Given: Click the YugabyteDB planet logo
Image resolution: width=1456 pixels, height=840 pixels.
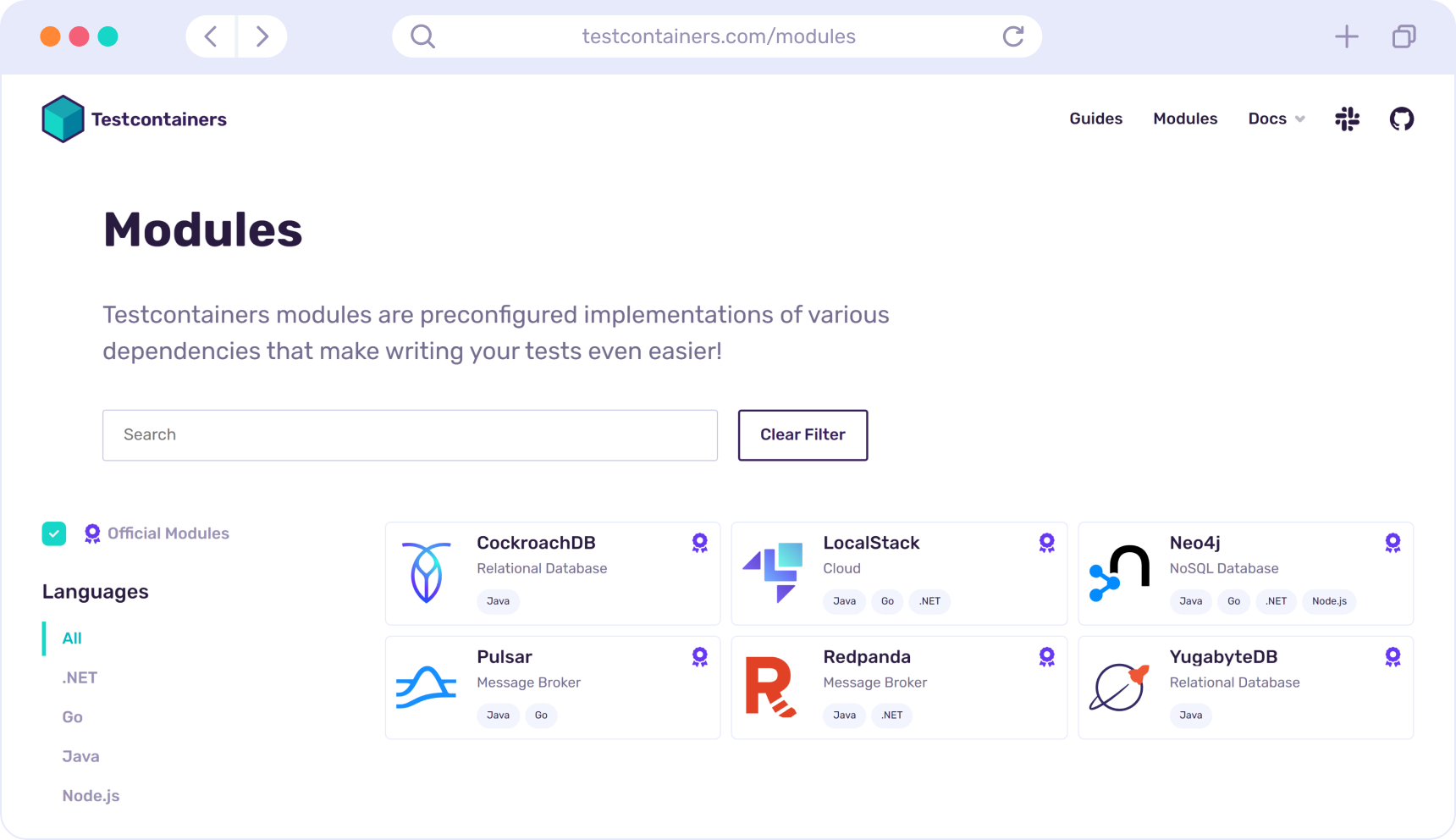Looking at the screenshot, I should (1119, 687).
